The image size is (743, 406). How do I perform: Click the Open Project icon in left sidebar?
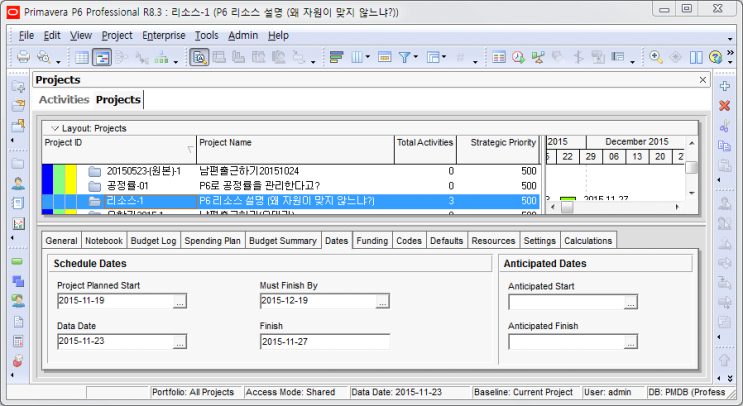click(18, 106)
